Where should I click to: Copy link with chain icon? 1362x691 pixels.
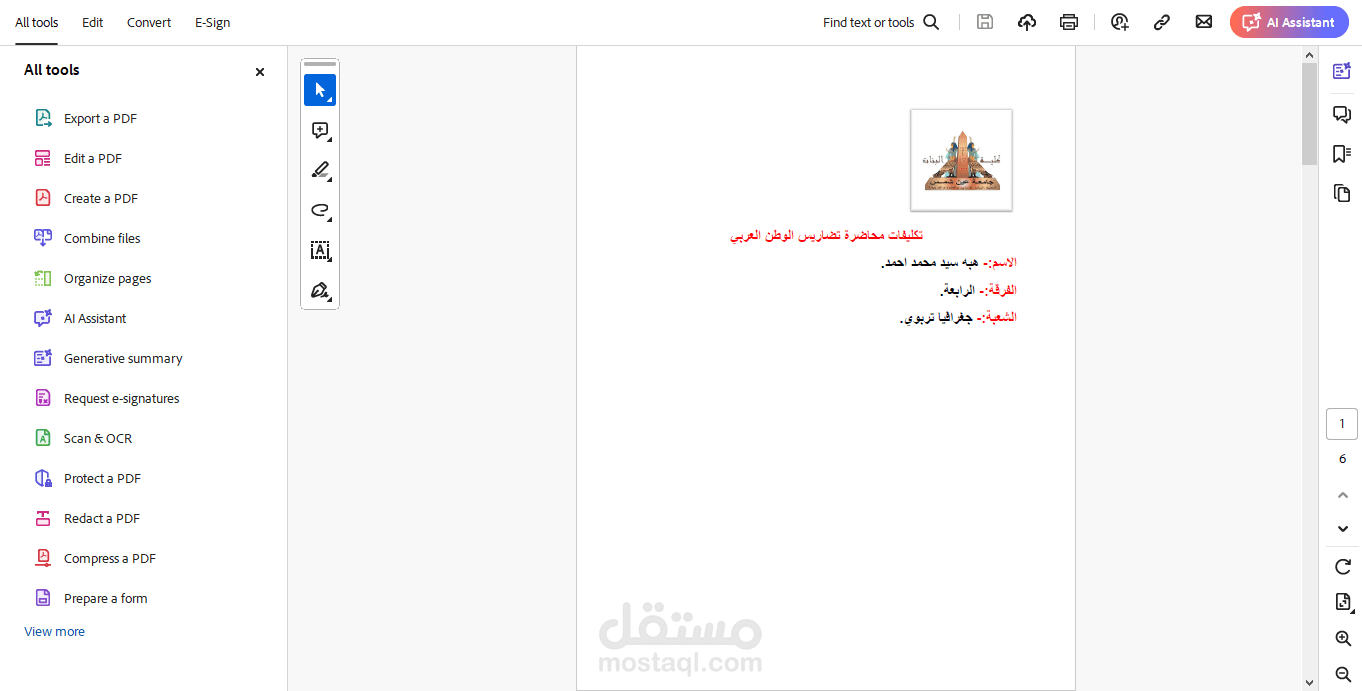(x=1162, y=22)
